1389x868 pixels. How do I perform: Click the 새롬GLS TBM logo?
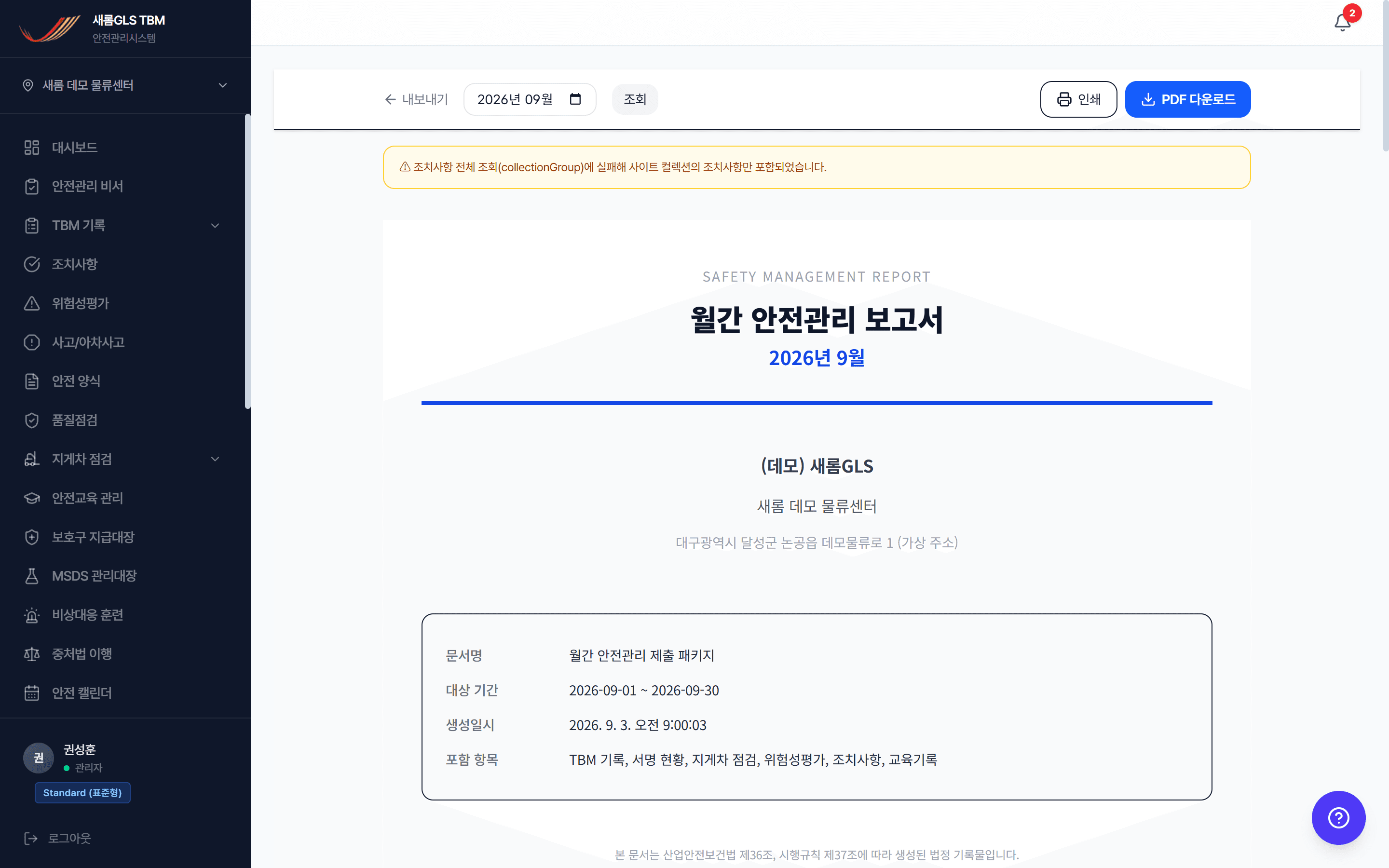tap(49, 29)
